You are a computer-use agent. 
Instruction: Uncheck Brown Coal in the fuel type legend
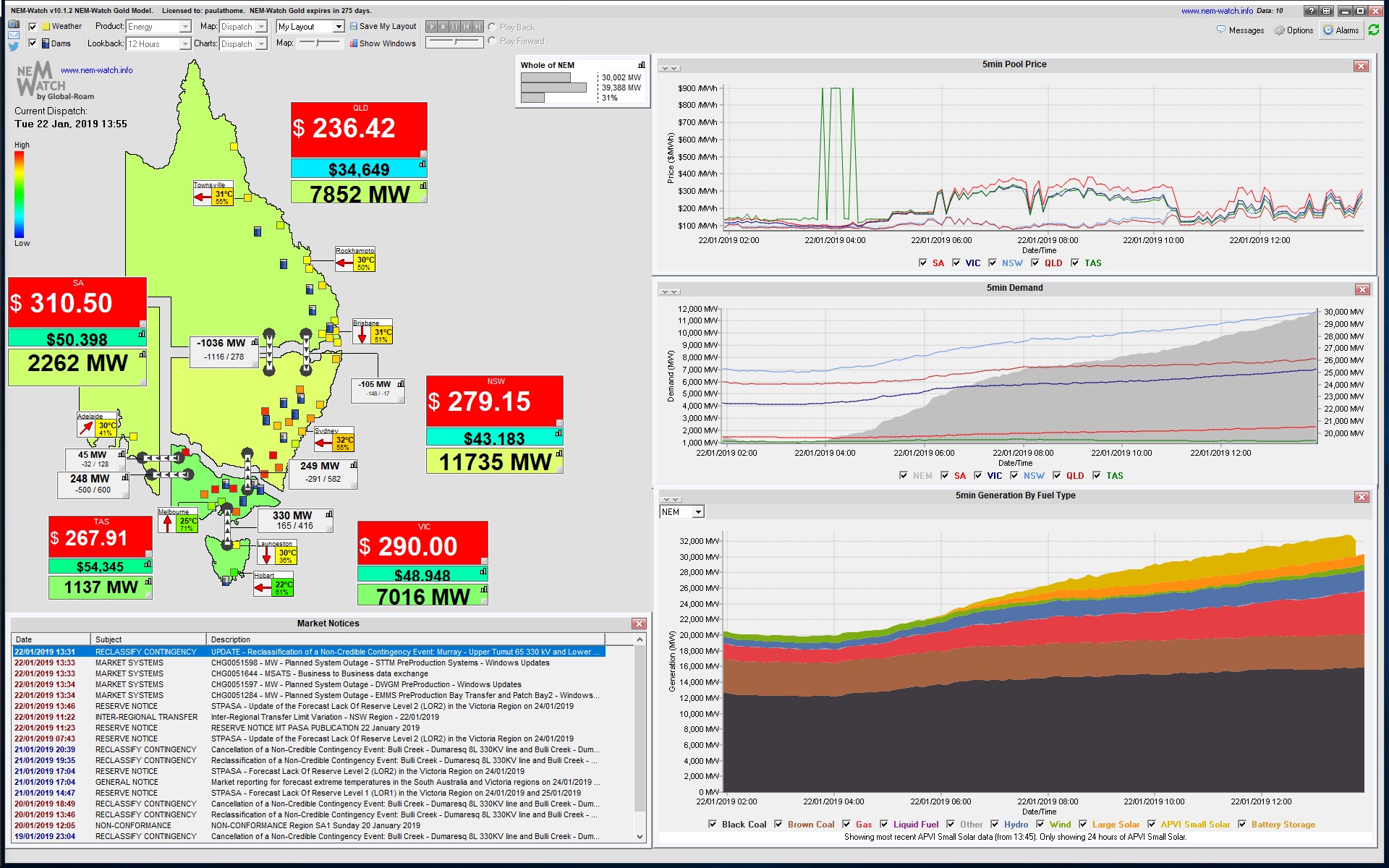778,824
